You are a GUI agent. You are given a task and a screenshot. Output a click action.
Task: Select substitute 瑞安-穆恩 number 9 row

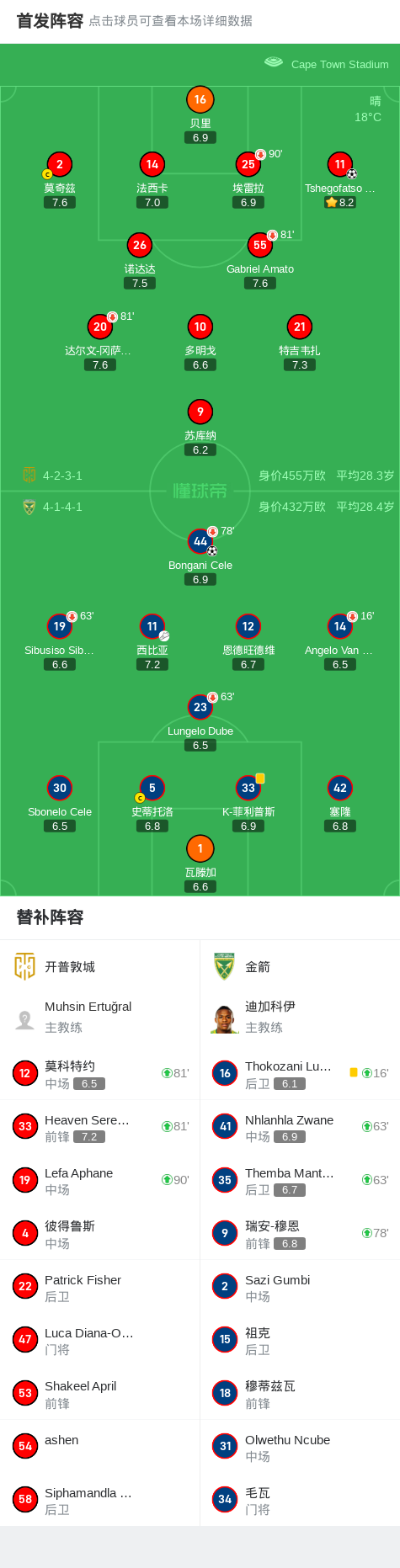300,1233
